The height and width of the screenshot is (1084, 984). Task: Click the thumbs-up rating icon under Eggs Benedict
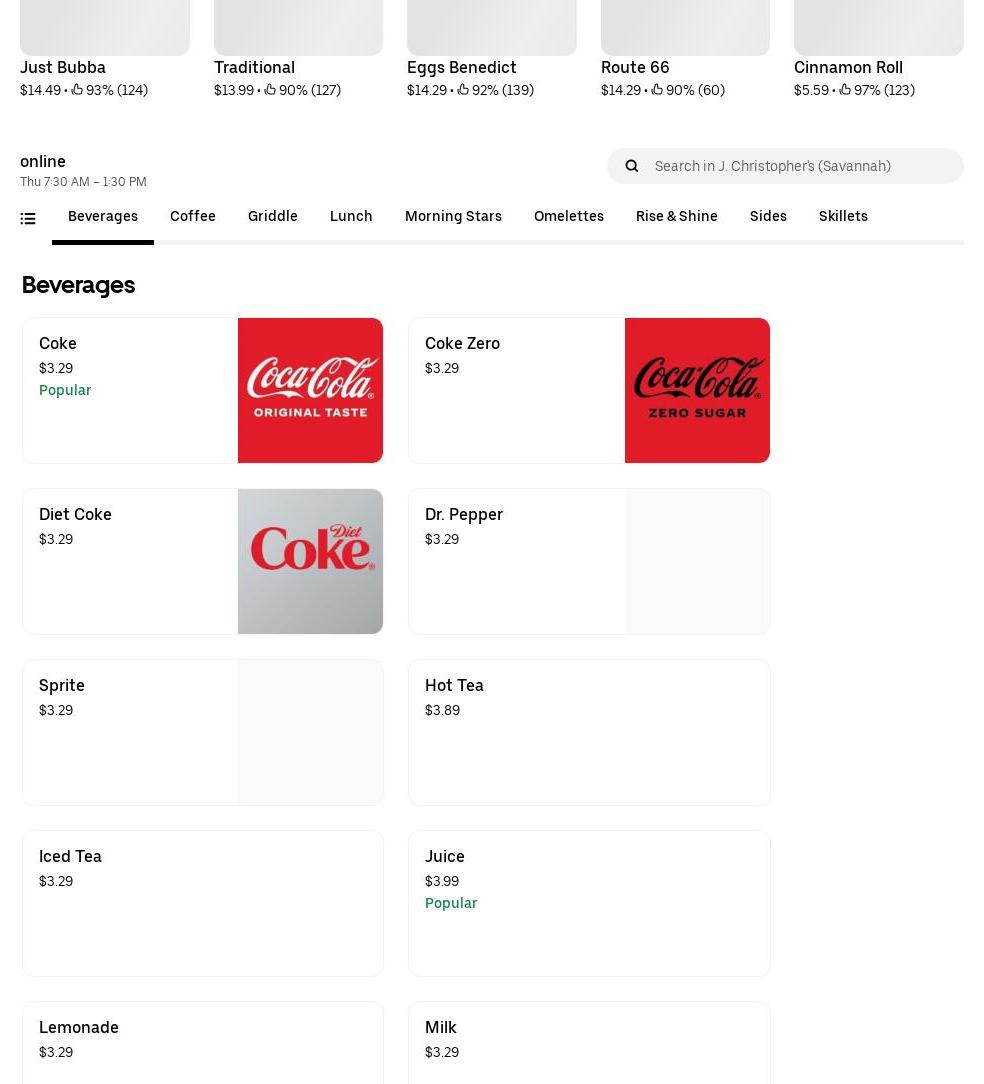click(463, 90)
